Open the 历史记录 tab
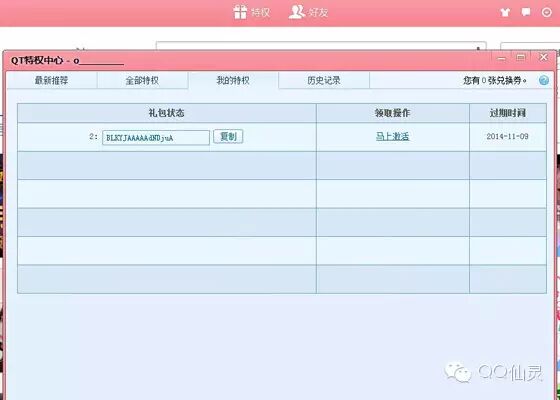Screen dimensions: 560x400 [324, 80]
